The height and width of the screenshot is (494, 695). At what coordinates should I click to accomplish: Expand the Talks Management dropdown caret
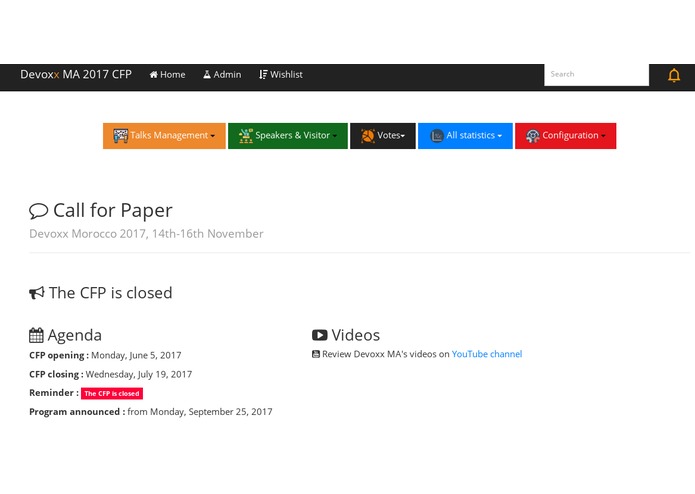pyautogui.click(x=213, y=136)
